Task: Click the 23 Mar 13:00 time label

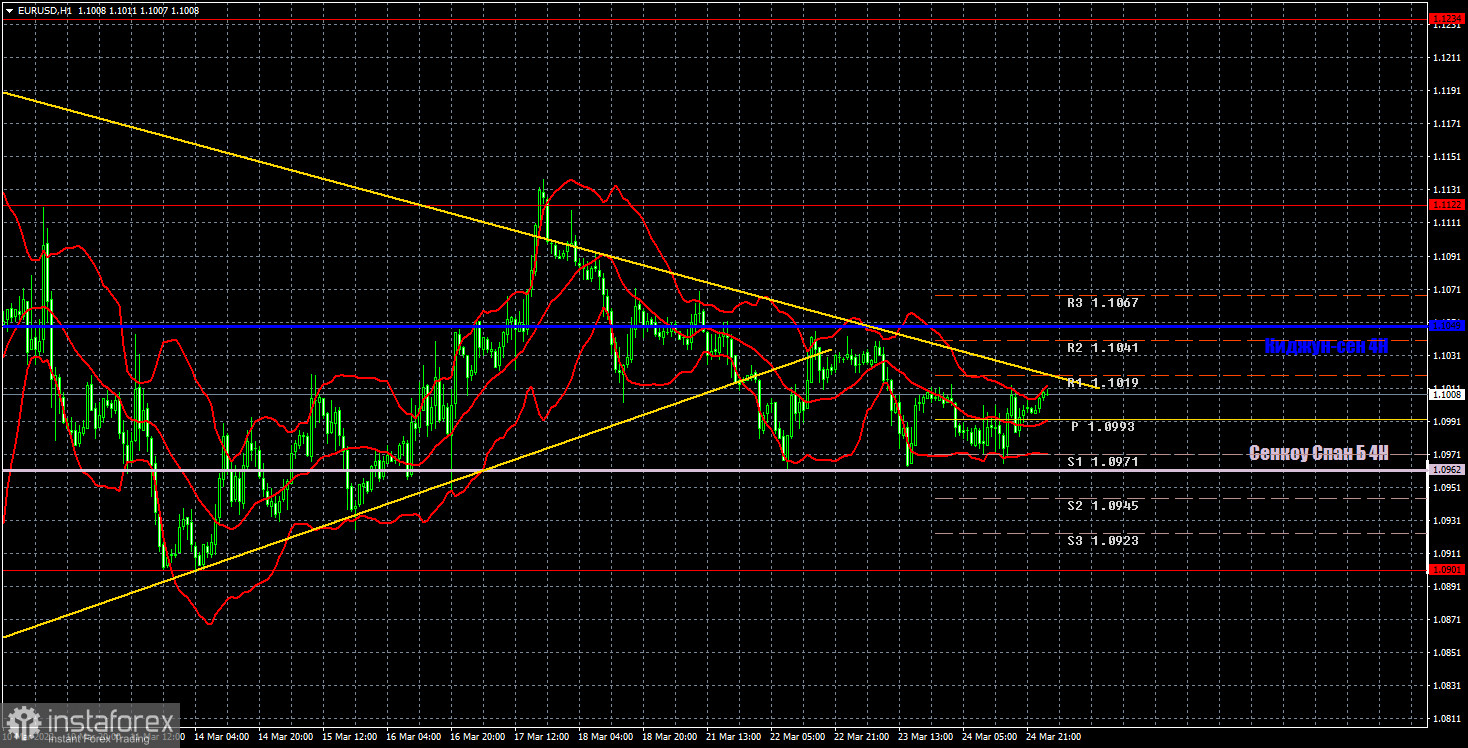Action: pos(924,737)
